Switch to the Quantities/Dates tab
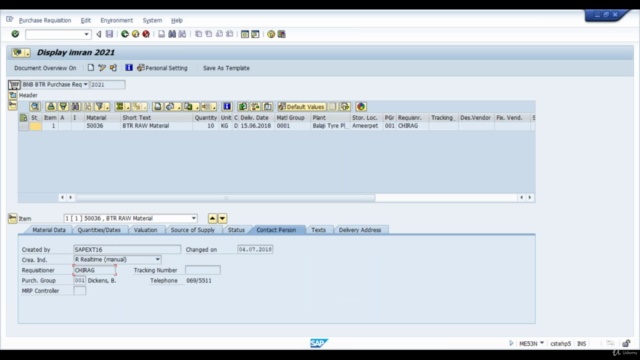The image size is (640, 360). click(99, 230)
